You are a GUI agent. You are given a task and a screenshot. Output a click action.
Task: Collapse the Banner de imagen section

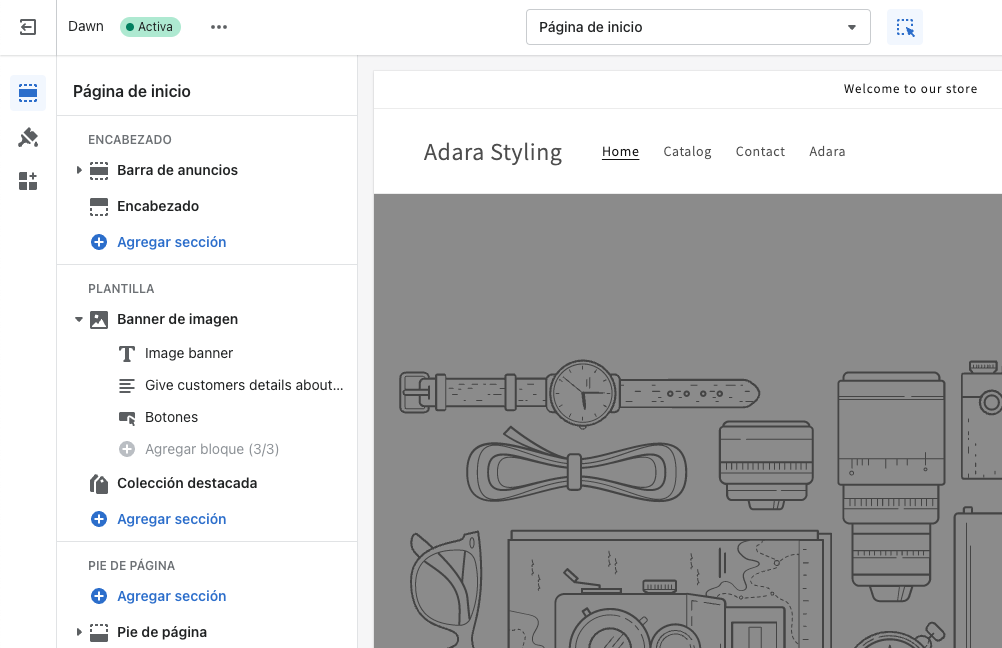pyautogui.click(x=79, y=320)
